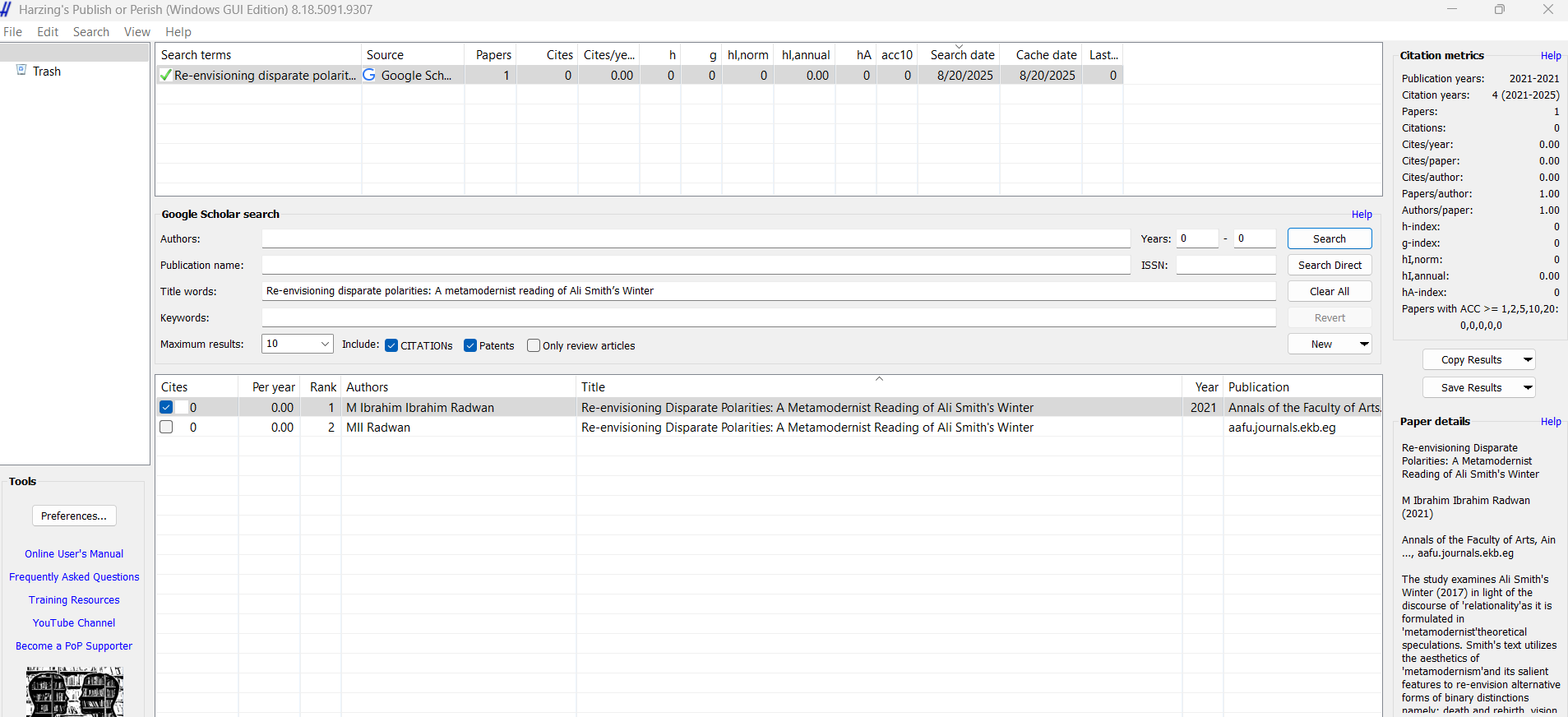The image size is (1568, 717).
Task: Click the Search Direct button
Action: coord(1330,265)
